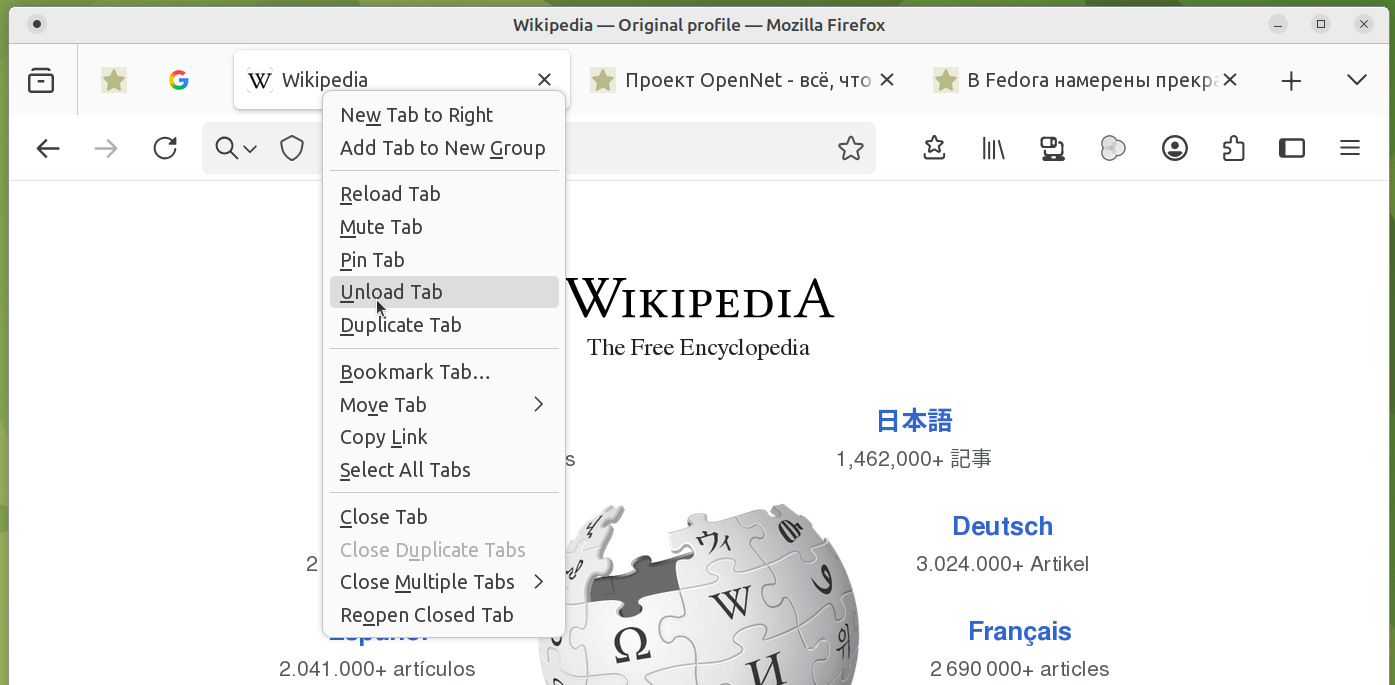
Task: Switch to the pinned star tab
Action: (x=114, y=80)
